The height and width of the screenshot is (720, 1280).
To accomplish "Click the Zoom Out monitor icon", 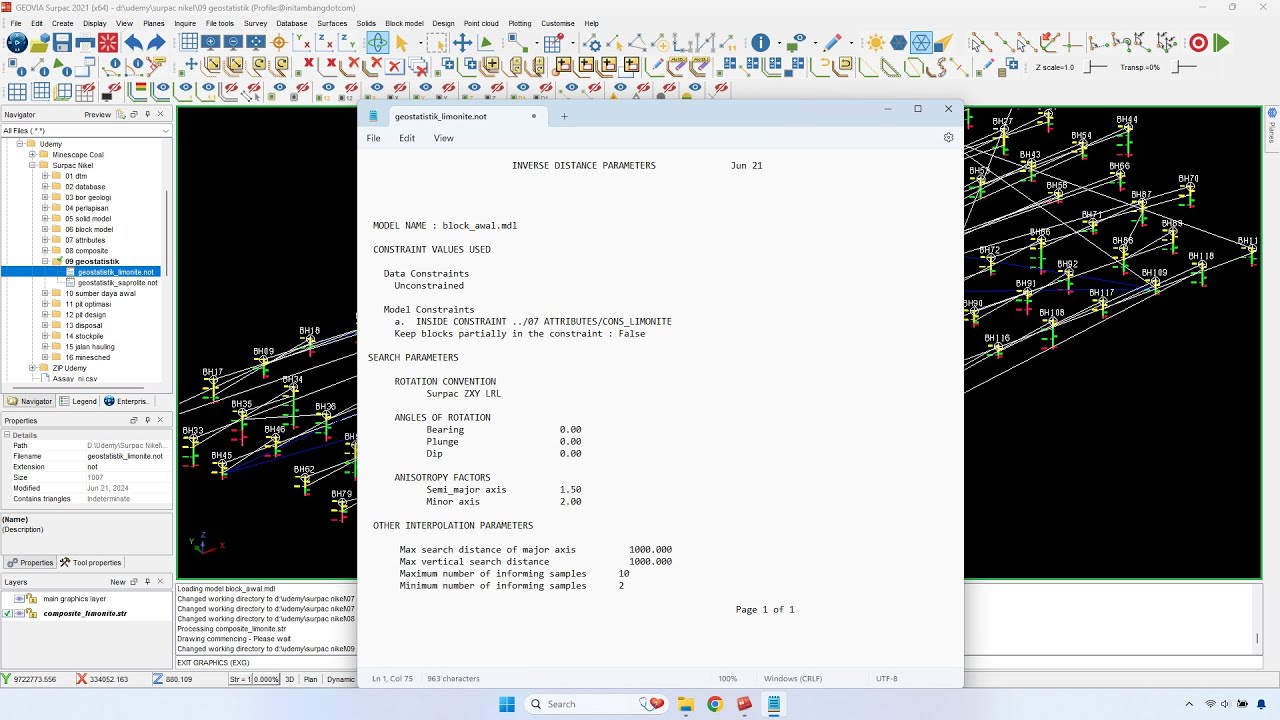I will click(233, 43).
